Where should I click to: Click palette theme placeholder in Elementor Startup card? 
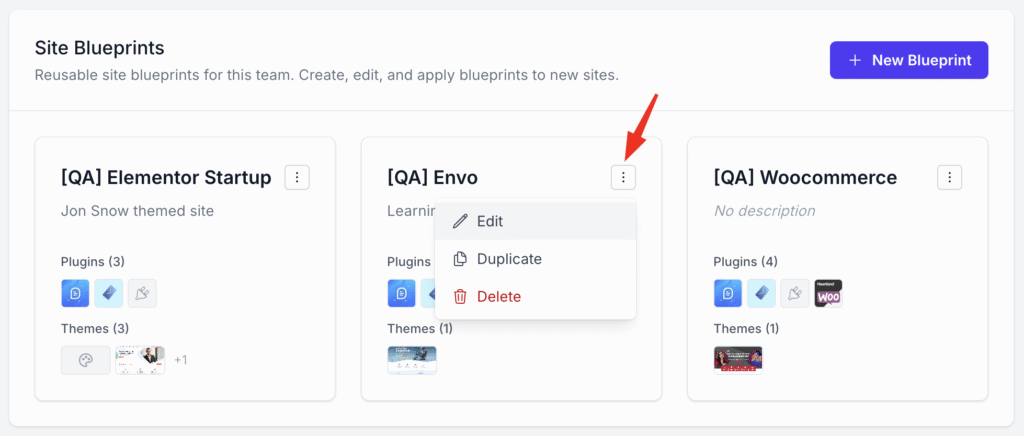click(86, 360)
